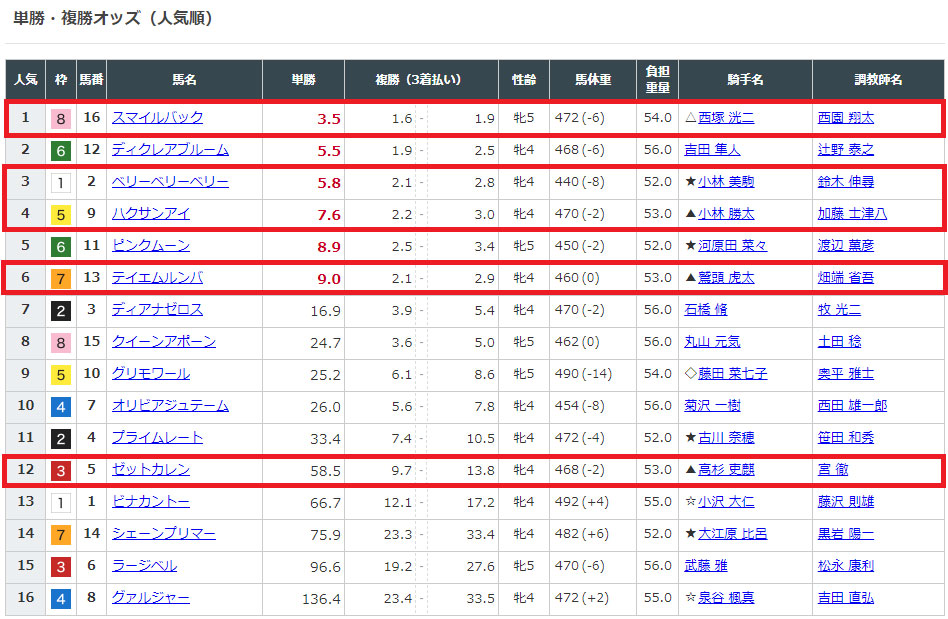The width and height of the screenshot is (948, 619).
Task: Open グリモワール horse details
Action: 150,374
